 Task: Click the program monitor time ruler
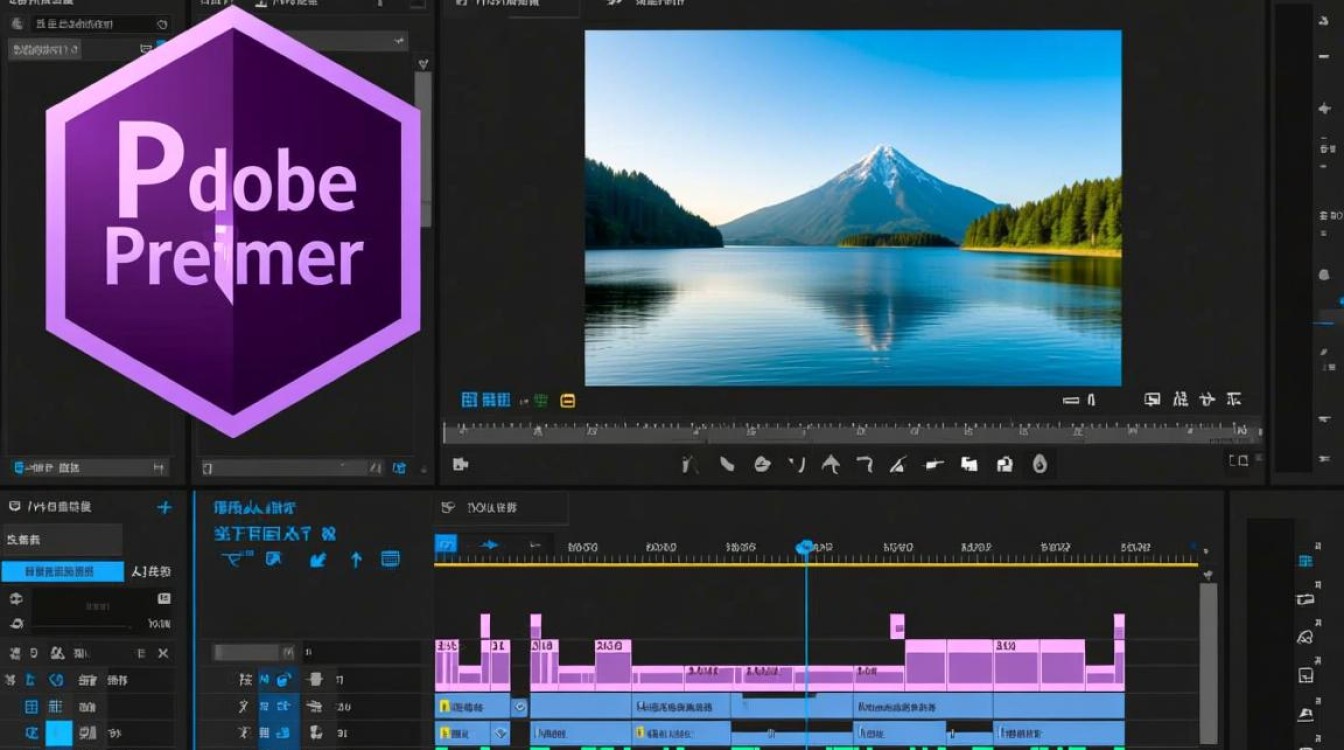[x=852, y=432]
